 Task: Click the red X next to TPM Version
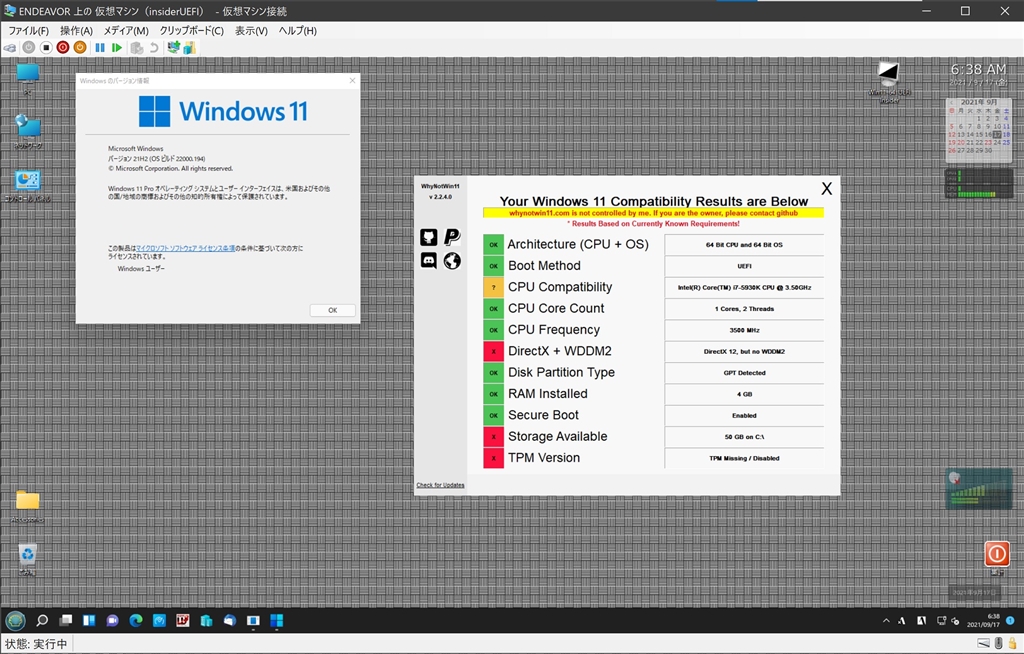point(493,458)
